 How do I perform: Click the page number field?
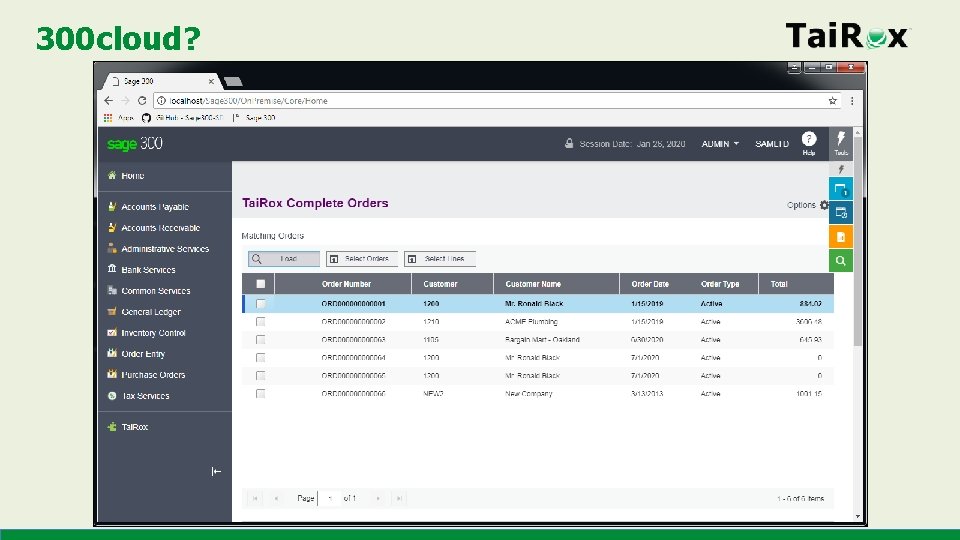coord(330,498)
